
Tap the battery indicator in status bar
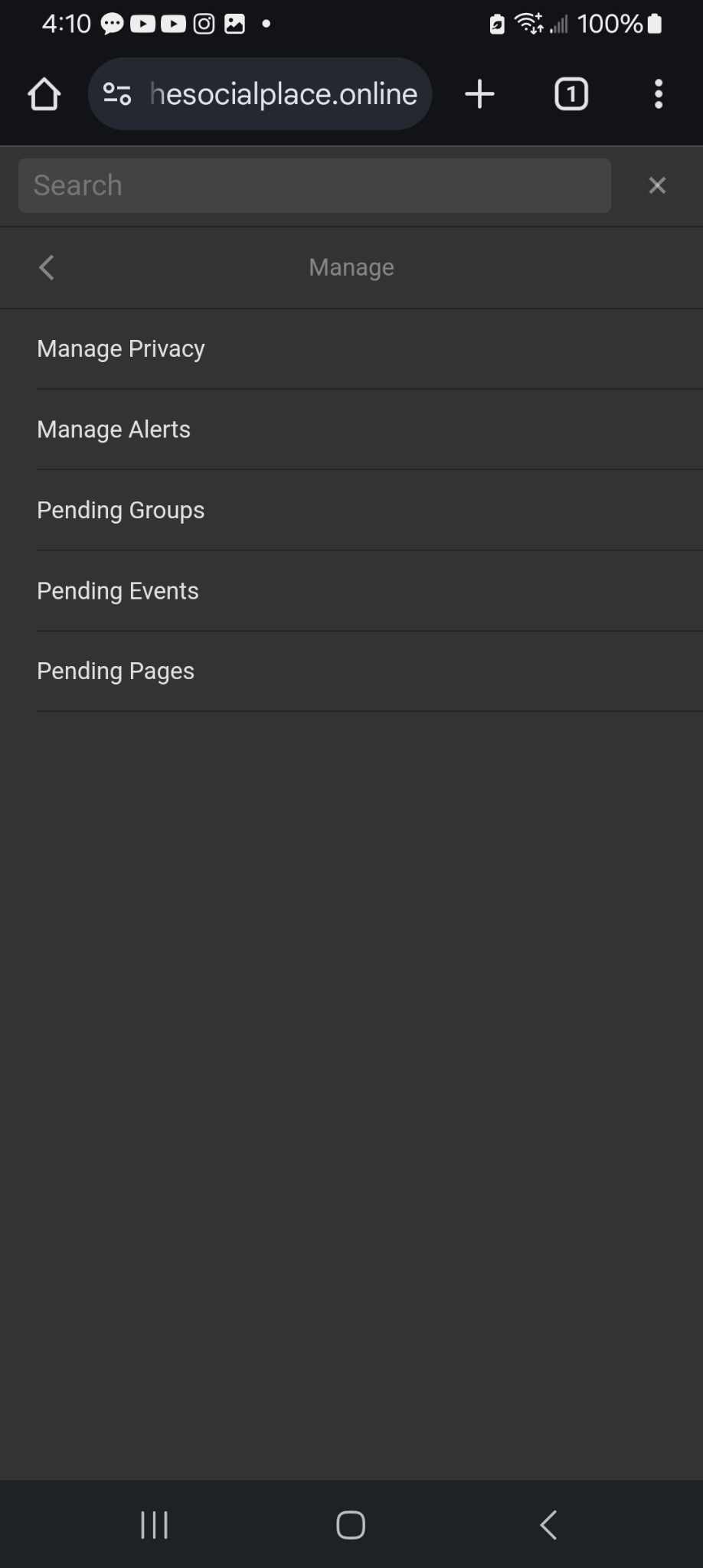(654, 24)
